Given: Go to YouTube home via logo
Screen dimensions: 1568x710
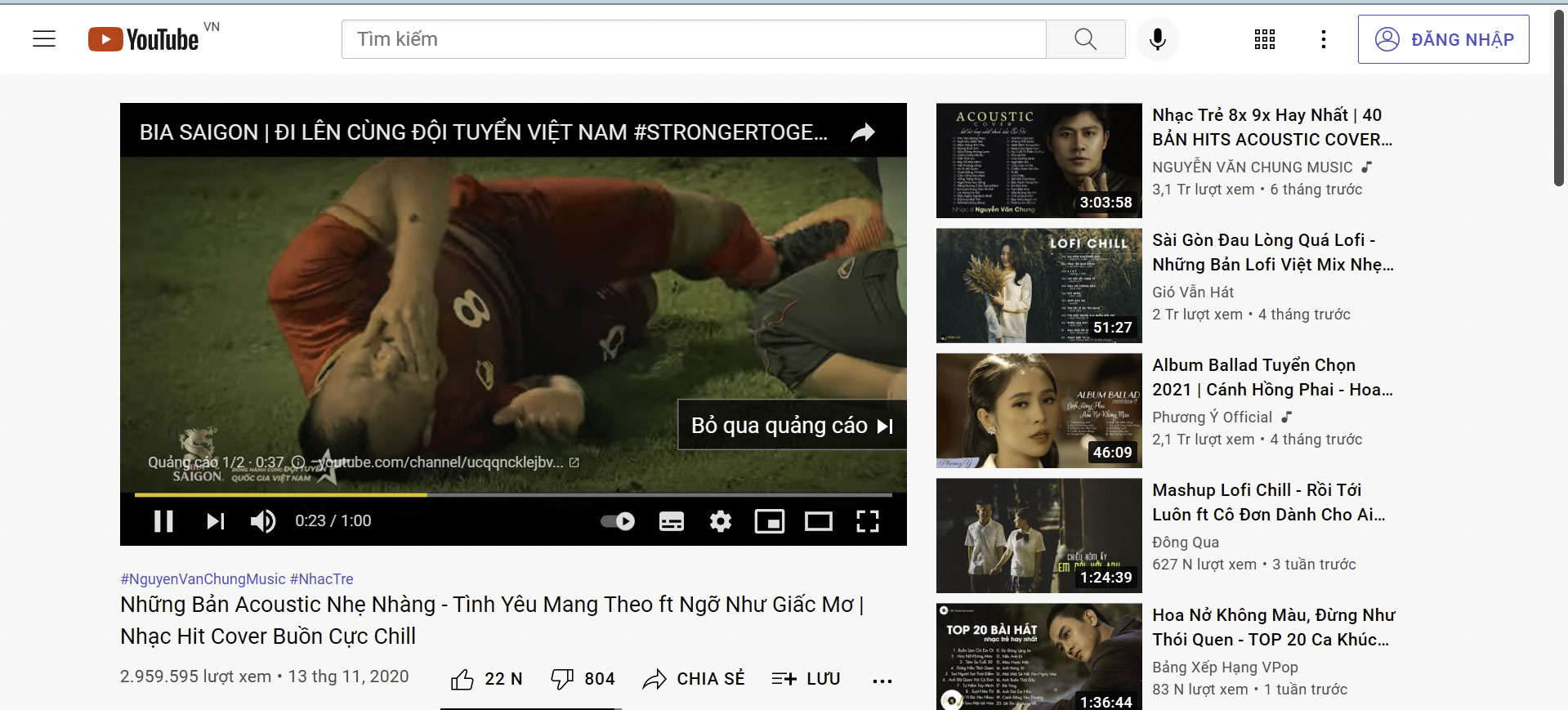Looking at the screenshot, I should [144, 39].
